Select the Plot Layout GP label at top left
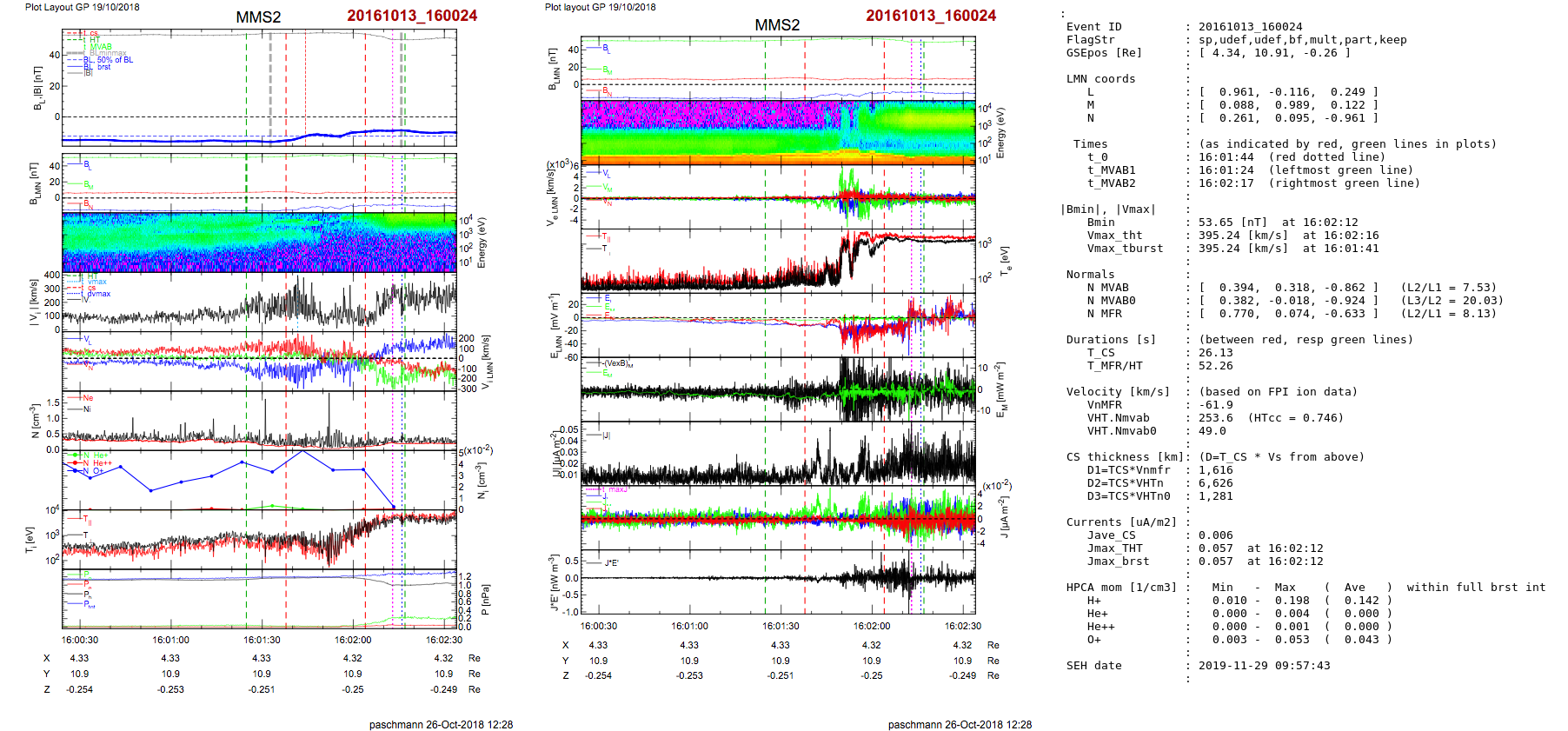This screenshot has width=1568, height=731. 82,7
